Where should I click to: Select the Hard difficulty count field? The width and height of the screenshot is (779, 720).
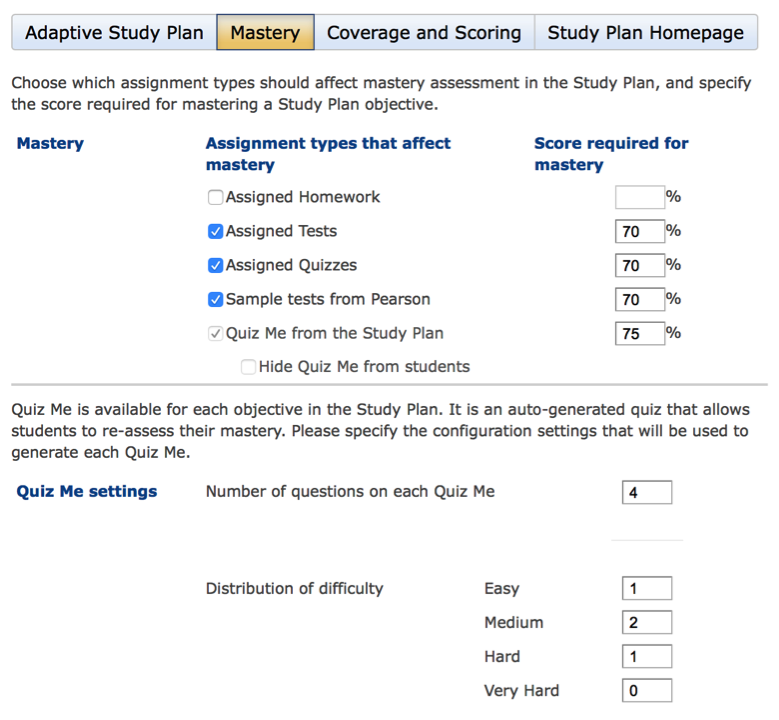pos(646,657)
